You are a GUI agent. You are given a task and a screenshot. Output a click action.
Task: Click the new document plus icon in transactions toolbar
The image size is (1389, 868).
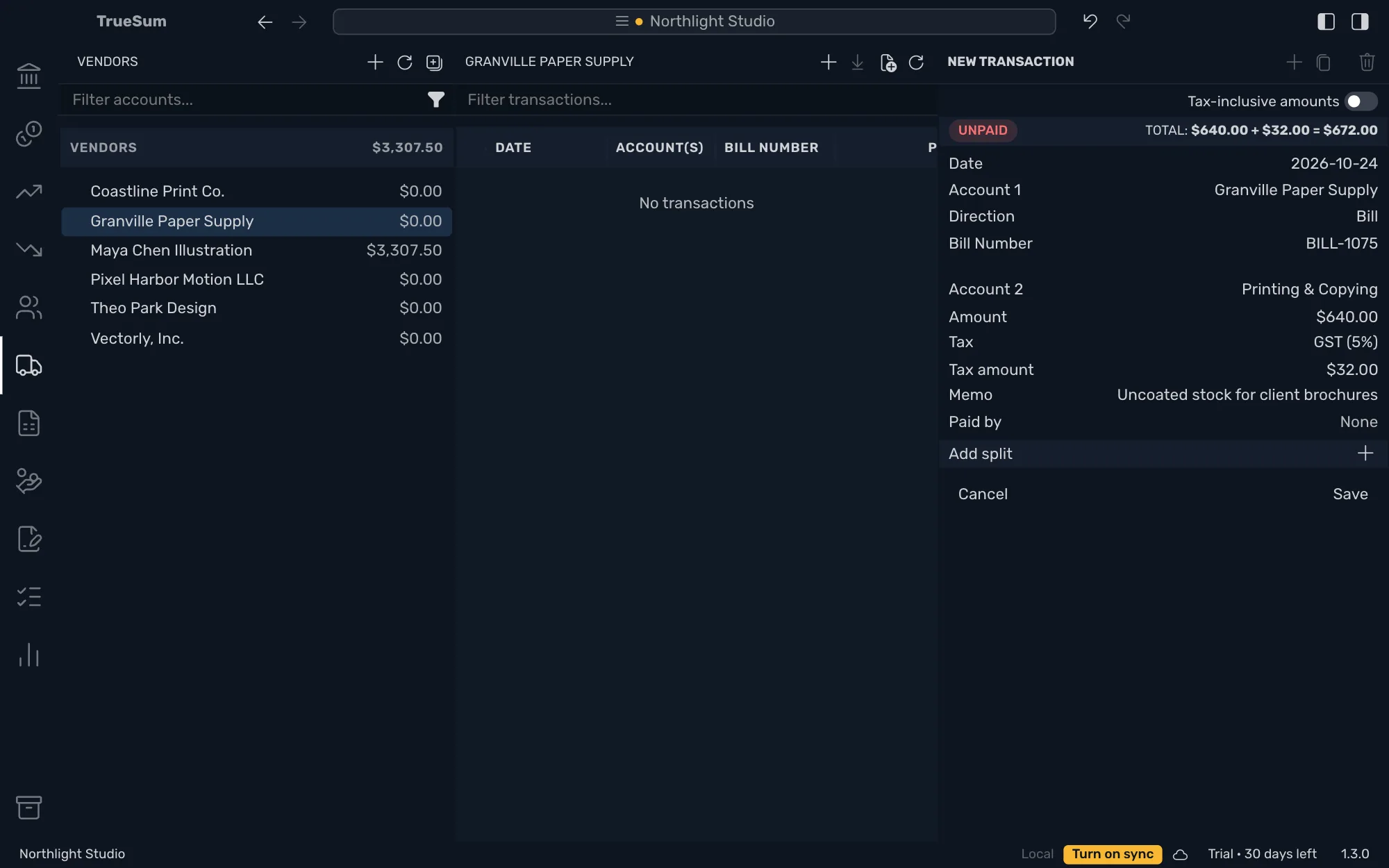point(888,62)
